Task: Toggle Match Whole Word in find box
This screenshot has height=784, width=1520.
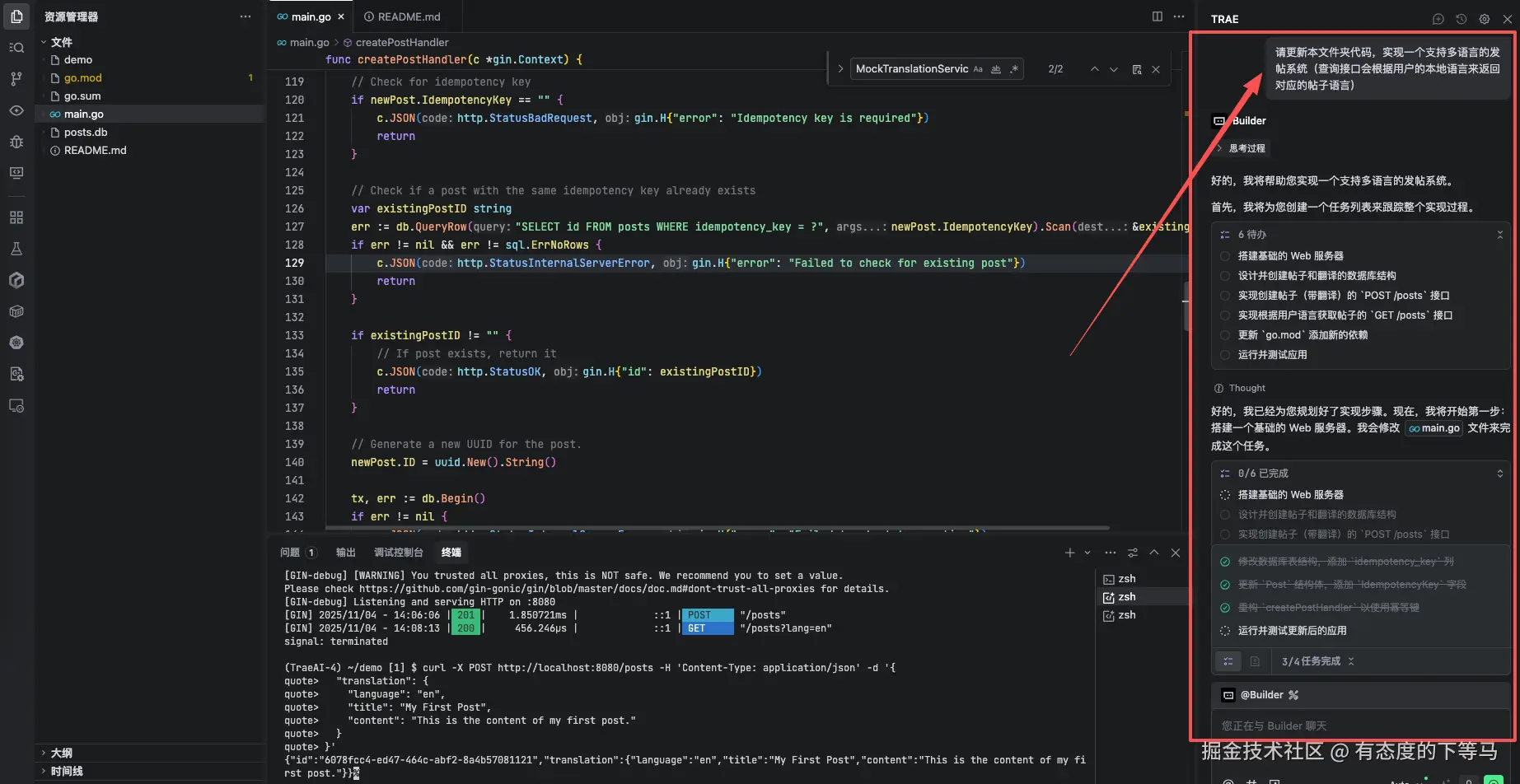Action: click(996, 69)
